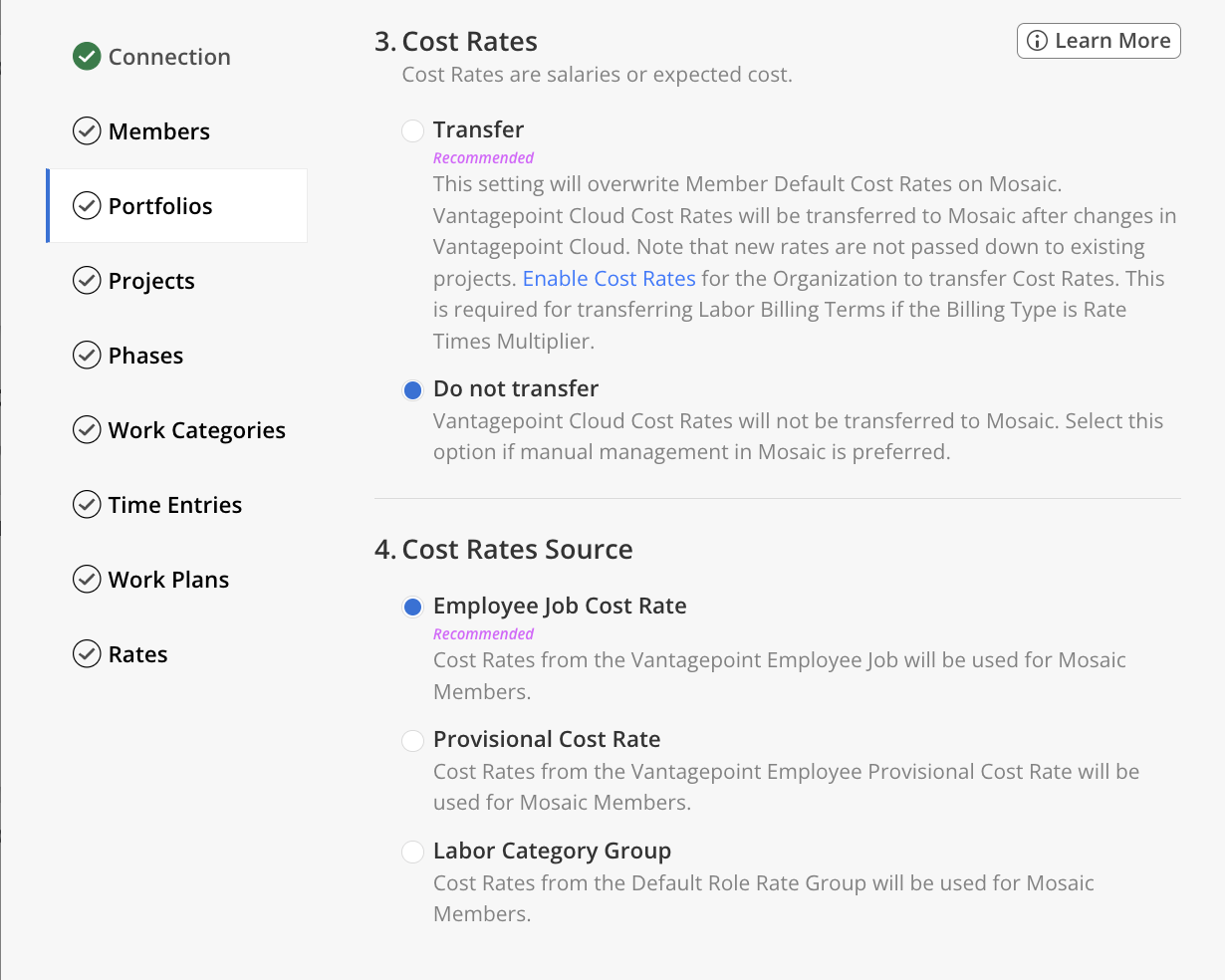Click the checkmark icon beside Work Plans
Viewport: 1225px width, 980px height.
click(x=87, y=580)
